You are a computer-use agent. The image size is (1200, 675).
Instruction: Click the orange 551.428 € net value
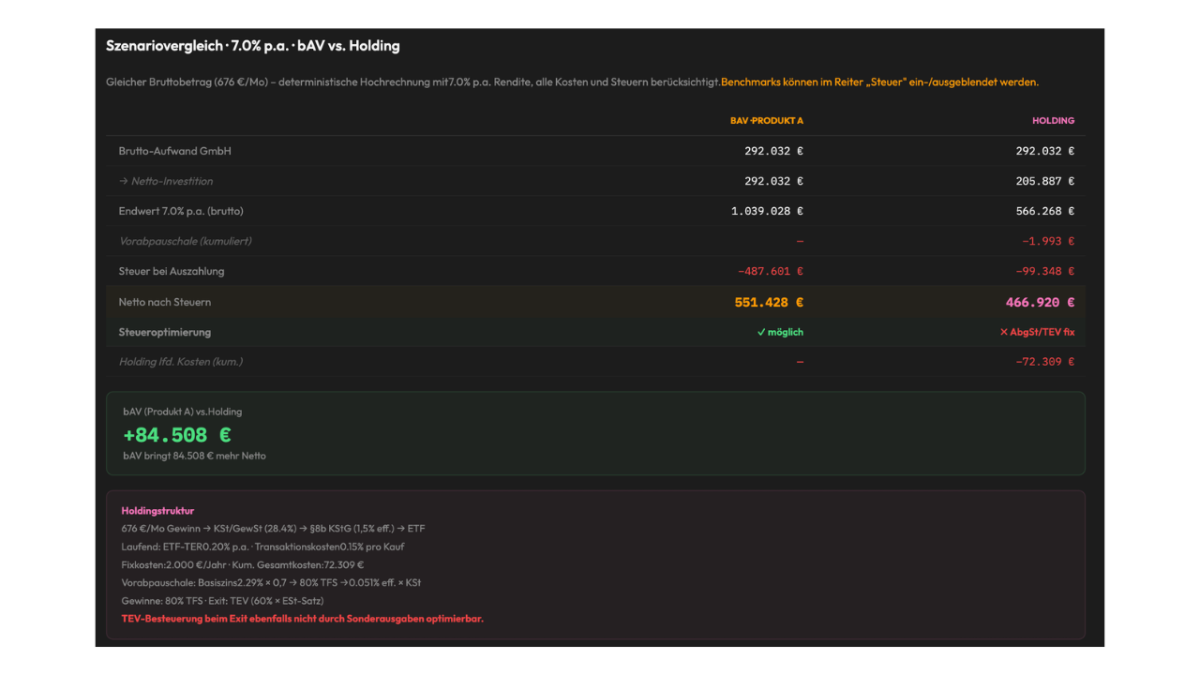point(769,302)
